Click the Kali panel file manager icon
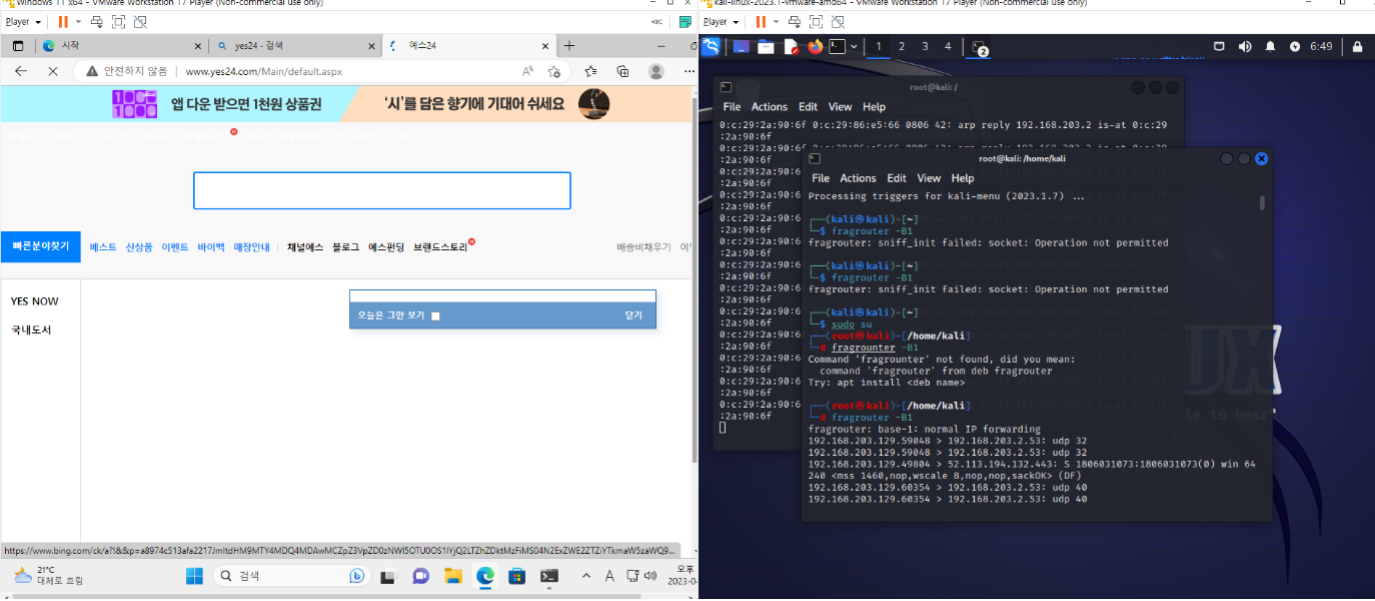This screenshot has width=1375, height=601. coord(766,46)
